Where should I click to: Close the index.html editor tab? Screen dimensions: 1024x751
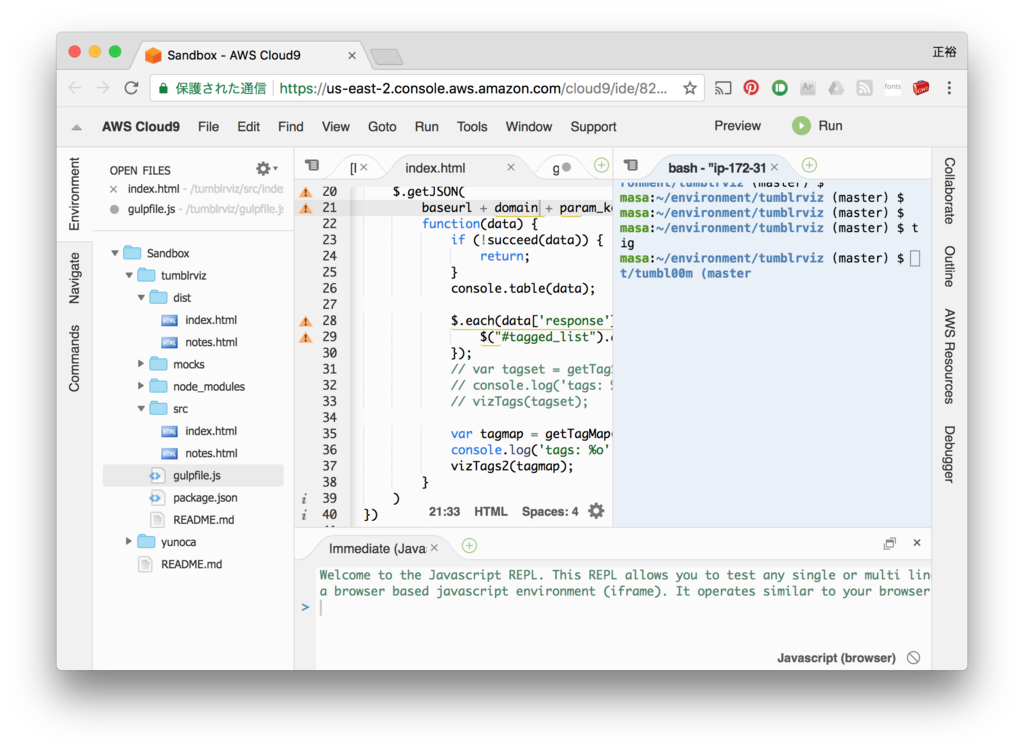click(x=511, y=168)
